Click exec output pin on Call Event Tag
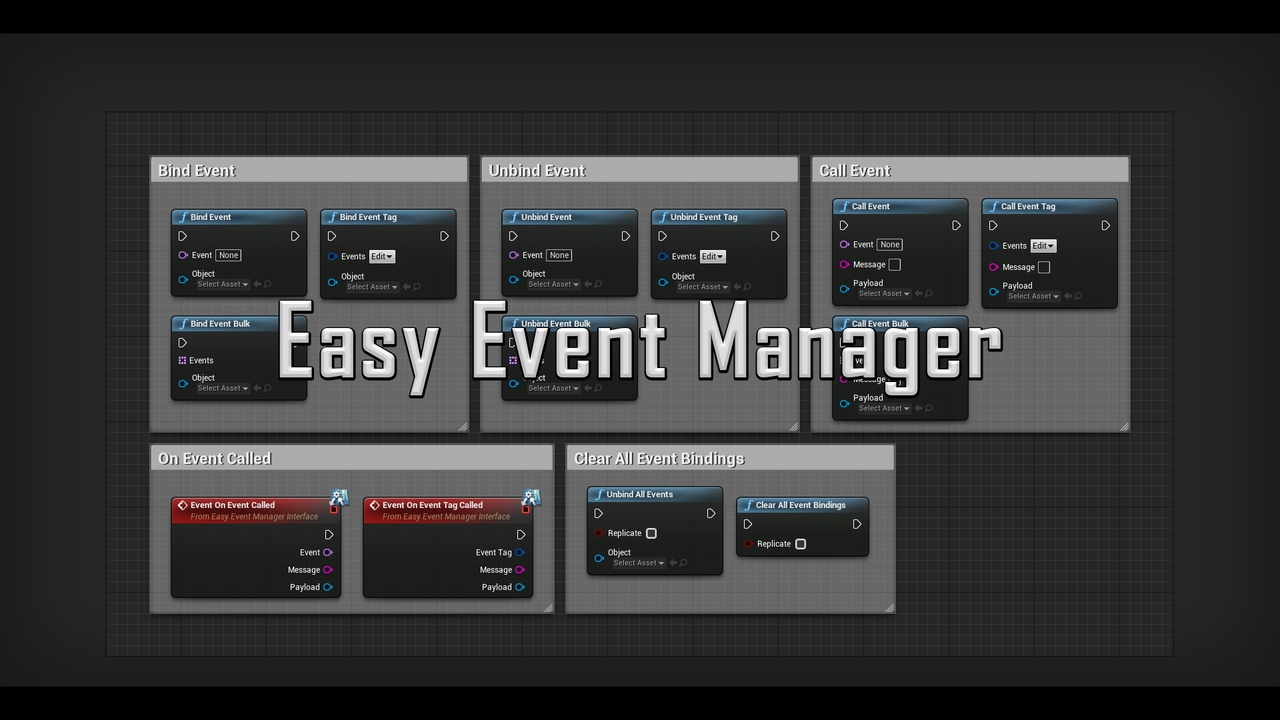 [x=1106, y=225]
